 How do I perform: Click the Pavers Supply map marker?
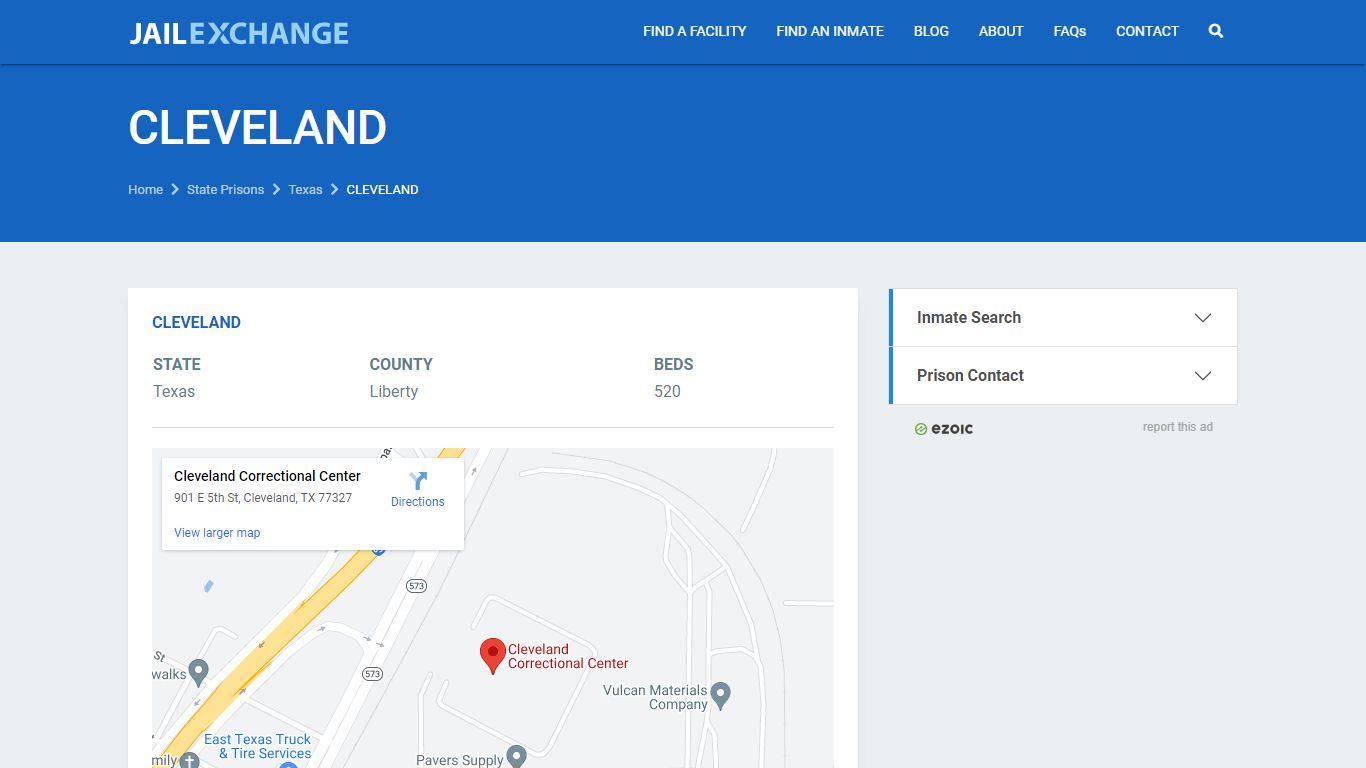pos(516,757)
